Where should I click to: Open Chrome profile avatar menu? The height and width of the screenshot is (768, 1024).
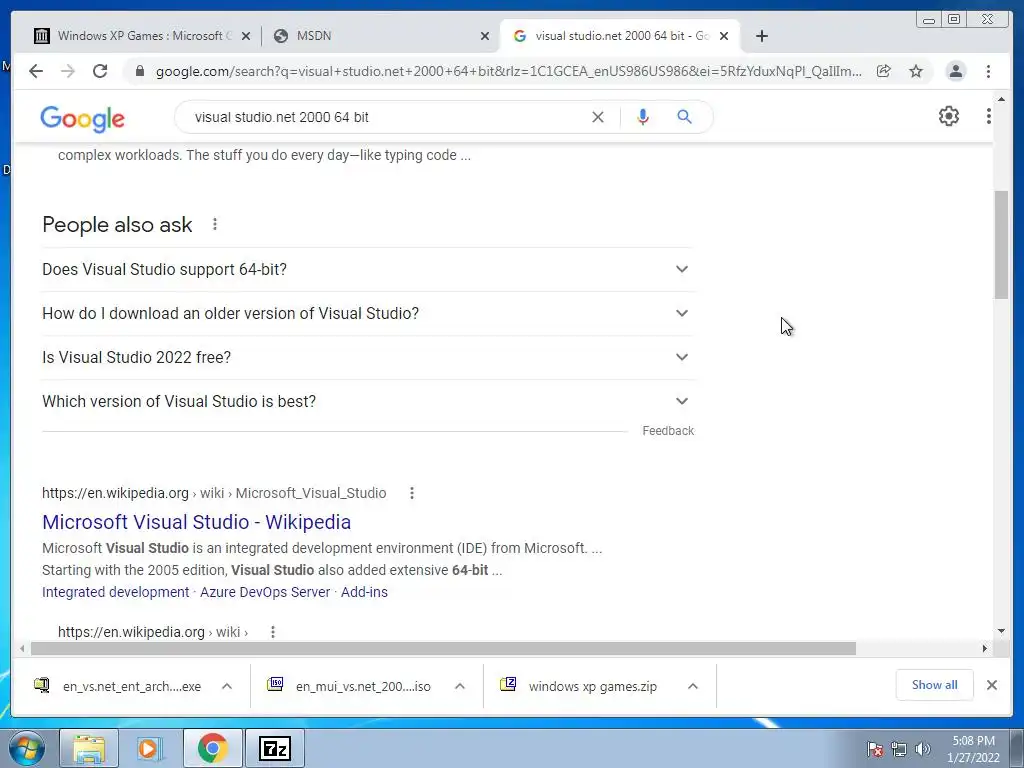955,71
